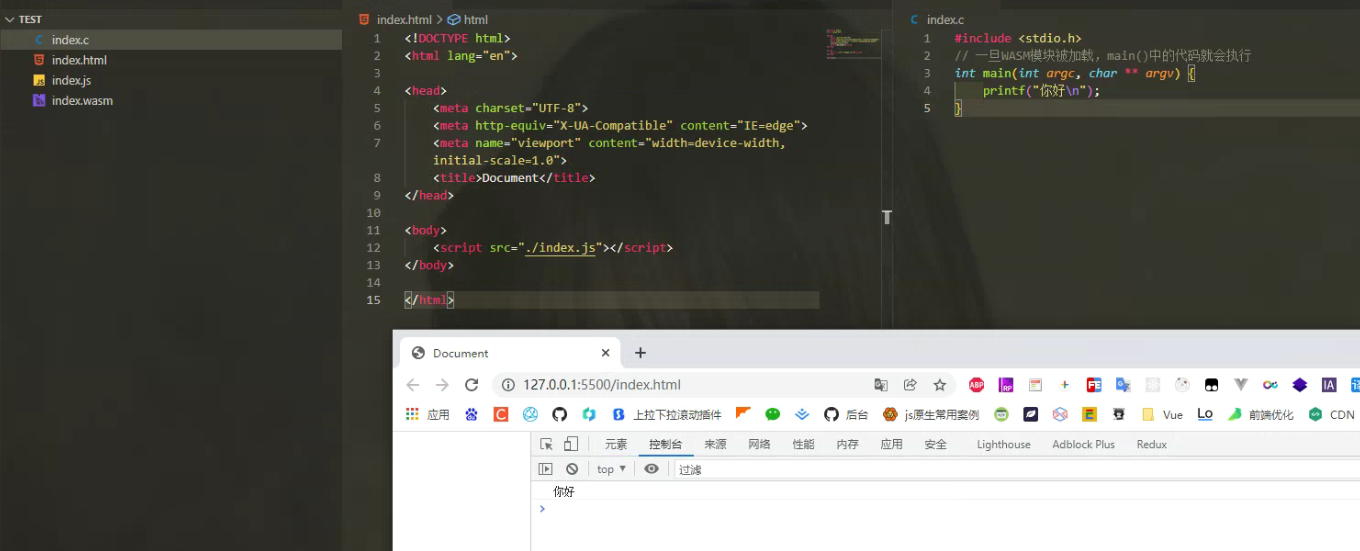The height and width of the screenshot is (551, 1360).
Task: Switch to the 网络 DevTools tab
Action: pyautogui.click(x=759, y=444)
